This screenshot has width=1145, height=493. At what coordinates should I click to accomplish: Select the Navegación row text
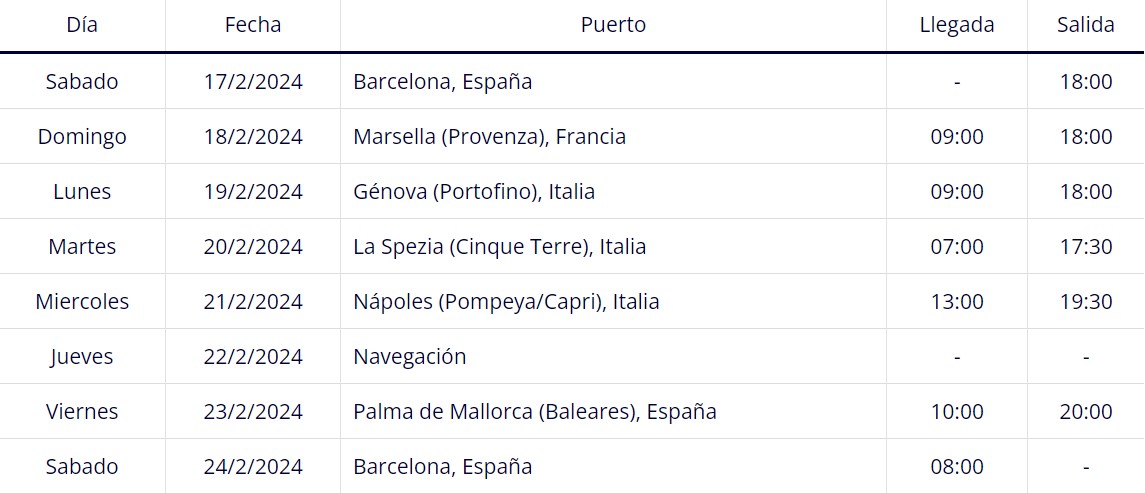coord(410,356)
